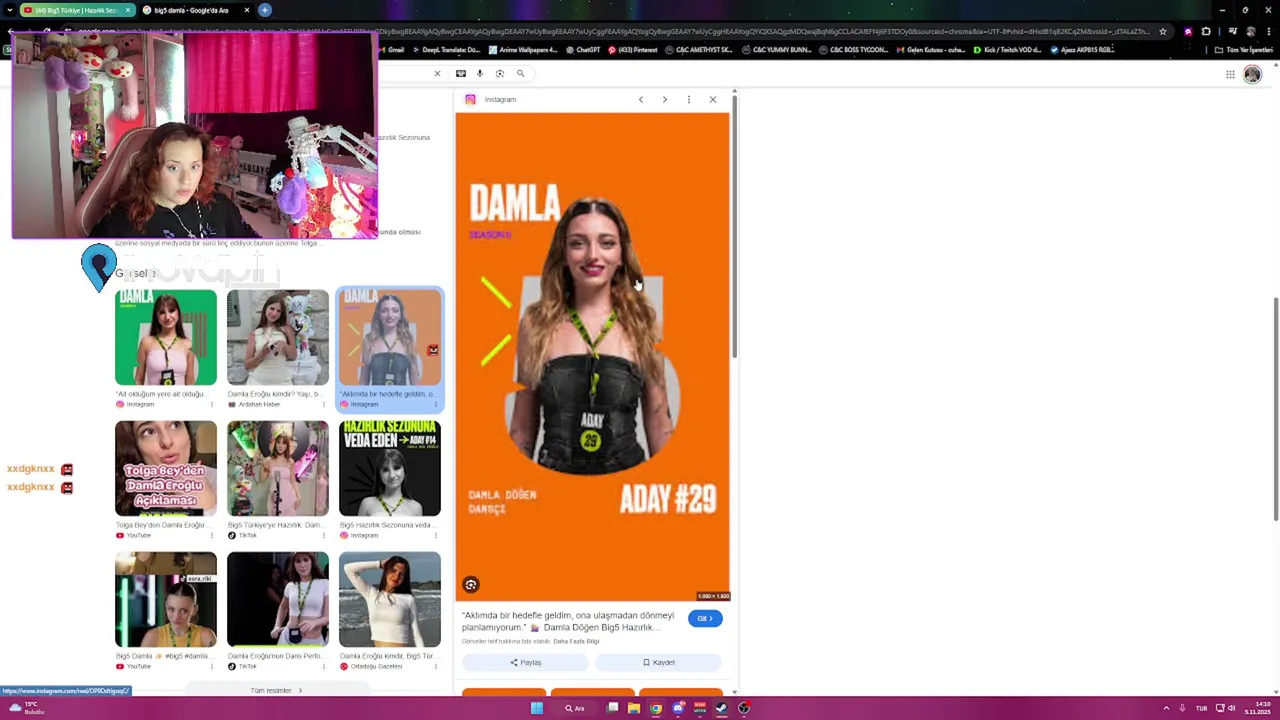Screen dimensions: 1280x720
Task: Clear the Google search box text
Action: click(437, 73)
